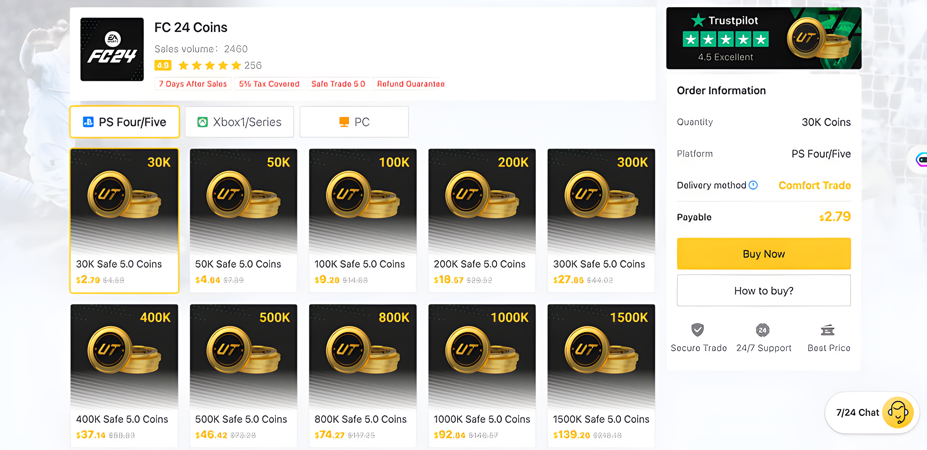This screenshot has width=927, height=450.
Task: Click the 5% Tax Covered tag
Action: tap(269, 84)
